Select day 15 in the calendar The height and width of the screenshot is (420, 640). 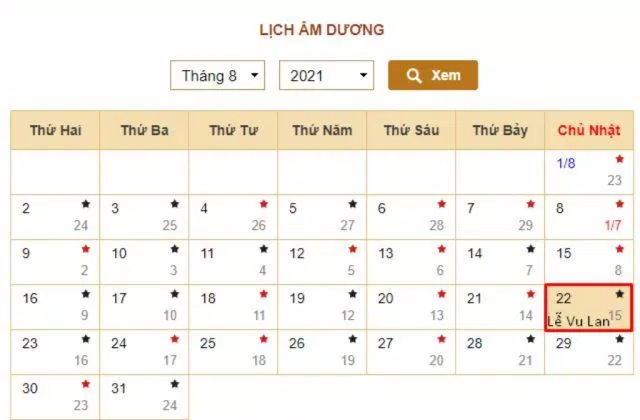pos(589,262)
